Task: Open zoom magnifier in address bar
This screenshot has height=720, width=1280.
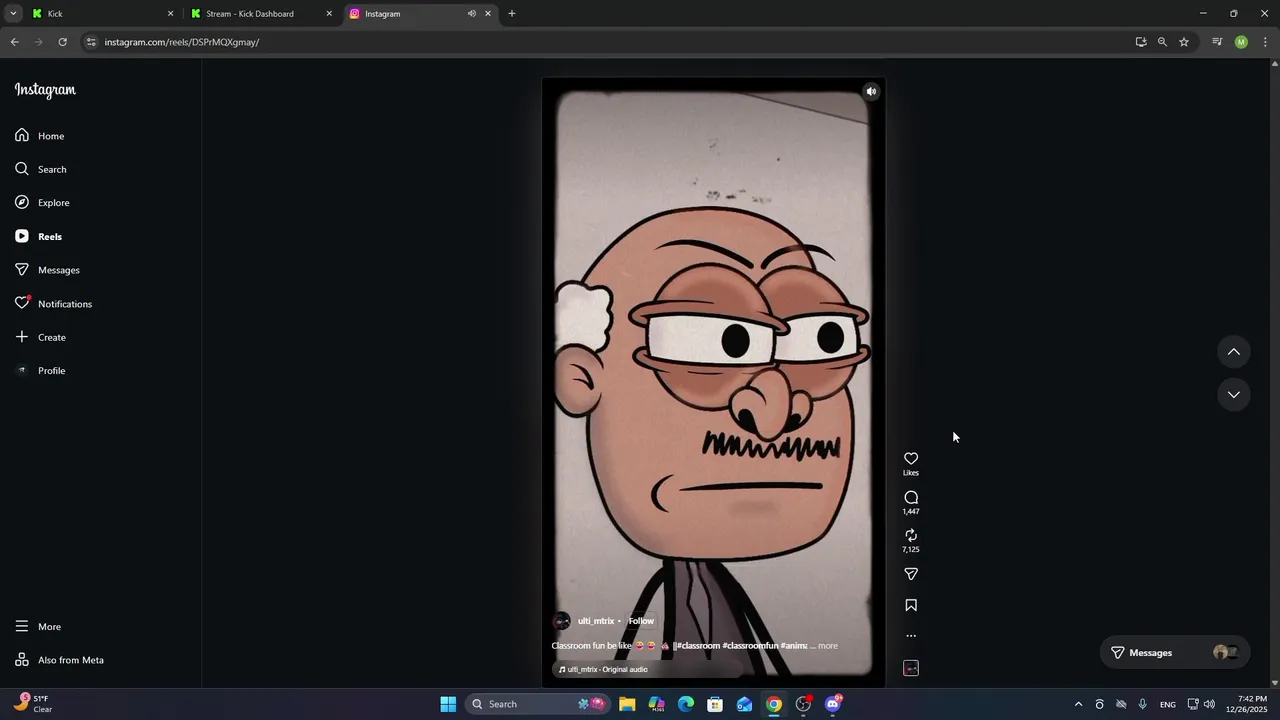Action: point(1162,42)
